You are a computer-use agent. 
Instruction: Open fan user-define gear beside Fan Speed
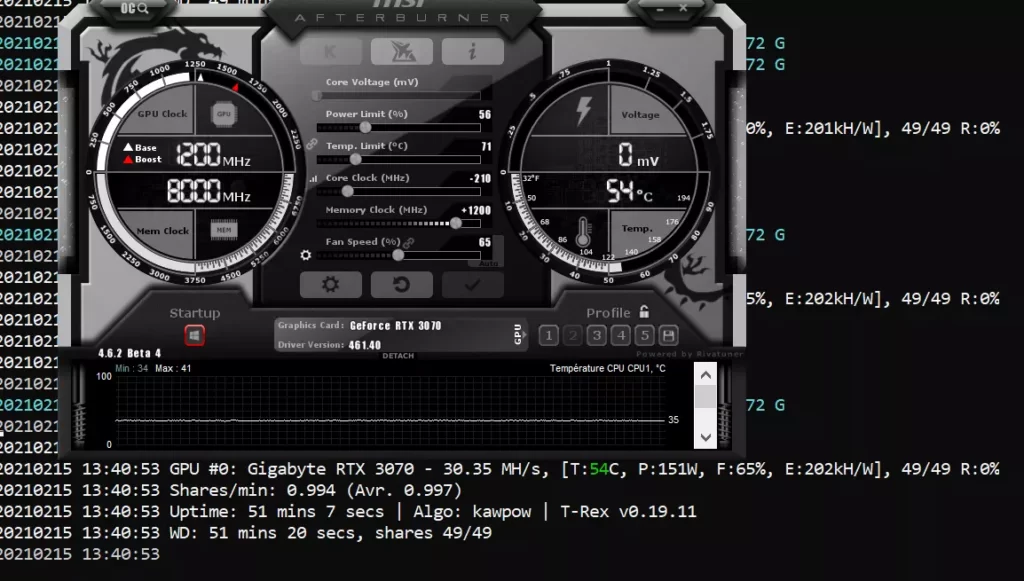pyautogui.click(x=306, y=255)
